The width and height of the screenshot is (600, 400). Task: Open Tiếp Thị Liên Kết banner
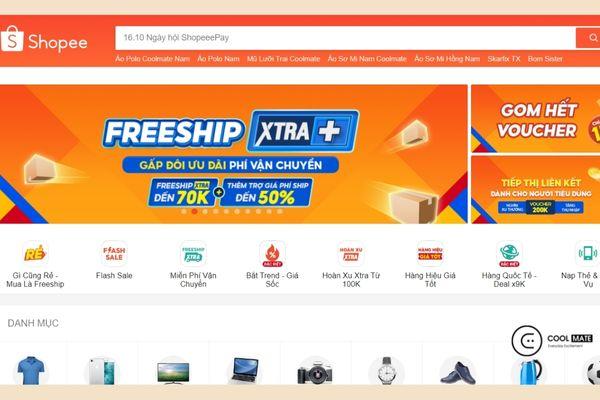coord(536,189)
